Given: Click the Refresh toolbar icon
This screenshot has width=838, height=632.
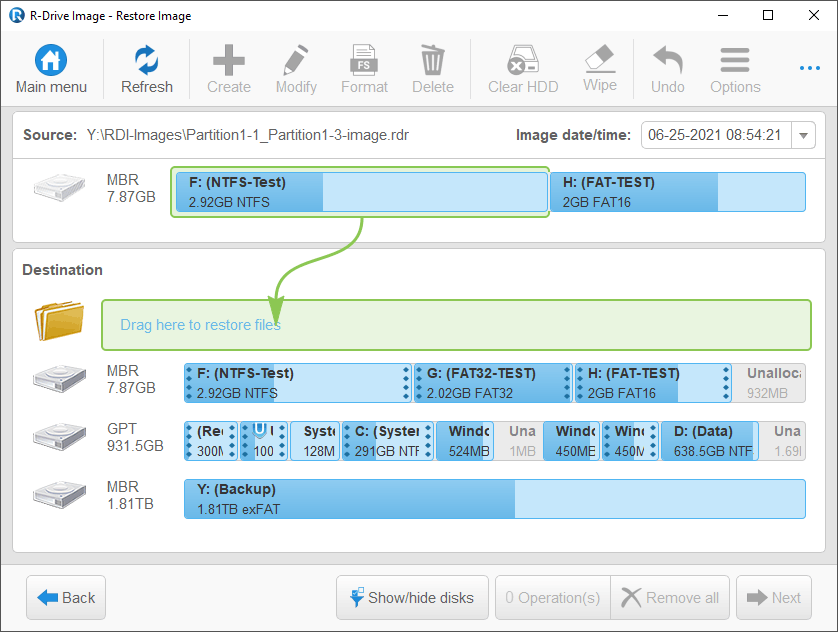Looking at the screenshot, I should pyautogui.click(x=147, y=61).
